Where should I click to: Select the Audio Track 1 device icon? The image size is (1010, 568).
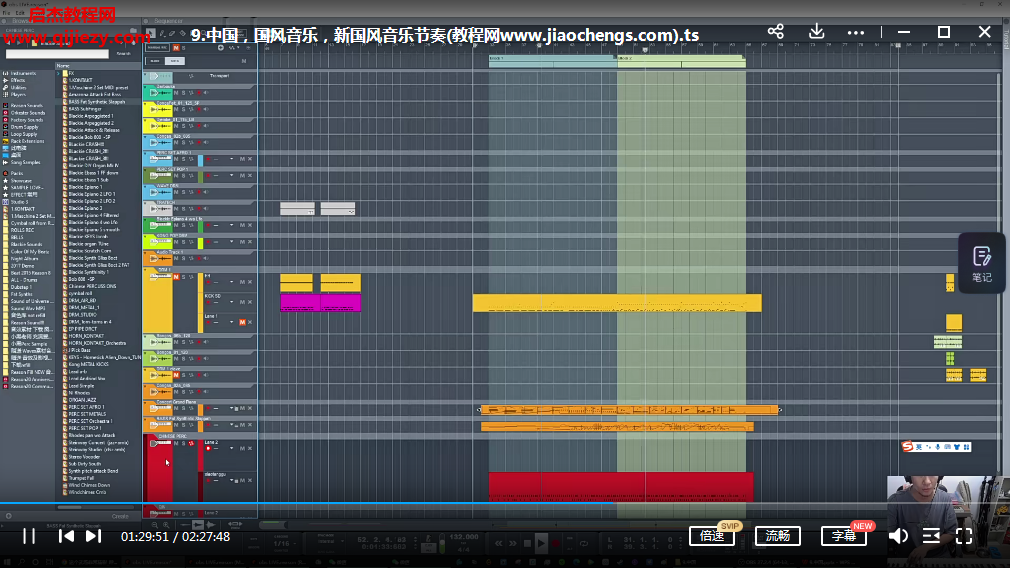point(158,258)
